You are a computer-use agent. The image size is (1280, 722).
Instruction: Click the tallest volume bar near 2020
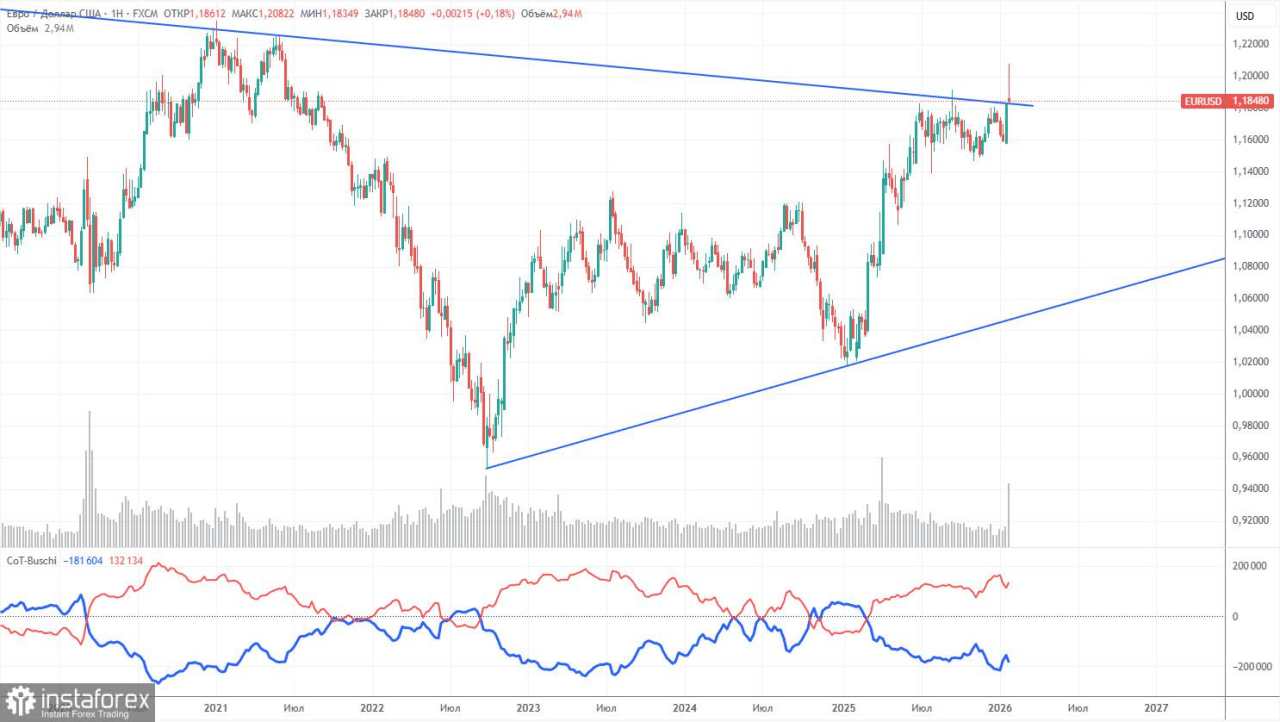89,478
